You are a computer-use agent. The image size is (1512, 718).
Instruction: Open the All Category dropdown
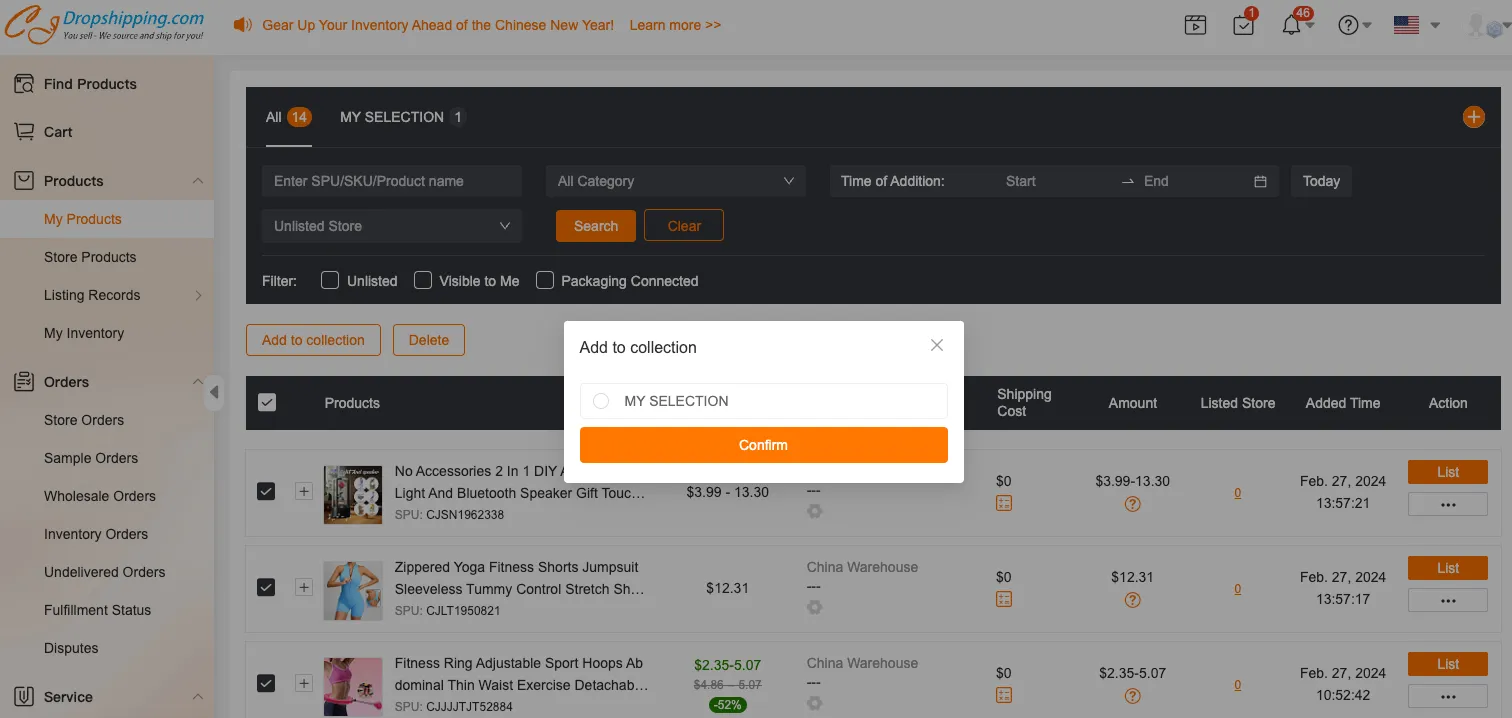[x=675, y=181]
